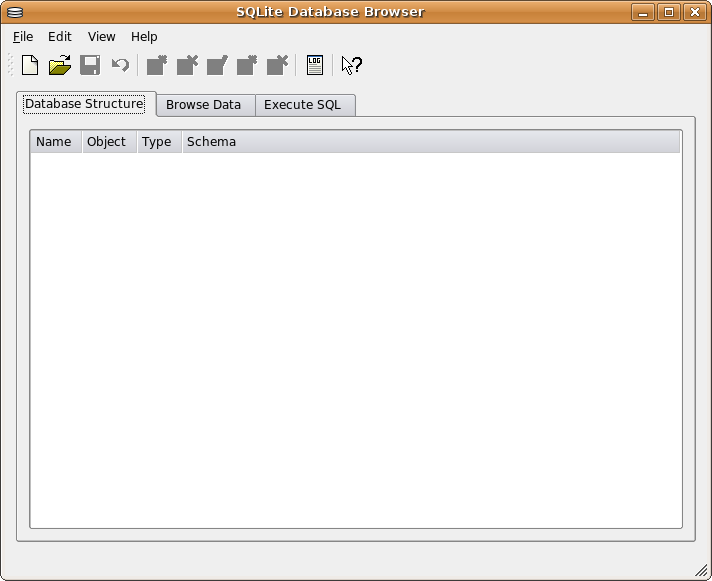The height and width of the screenshot is (581, 712).
Task: Click the Delete Table toolbar icon
Action: [x=187, y=65]
